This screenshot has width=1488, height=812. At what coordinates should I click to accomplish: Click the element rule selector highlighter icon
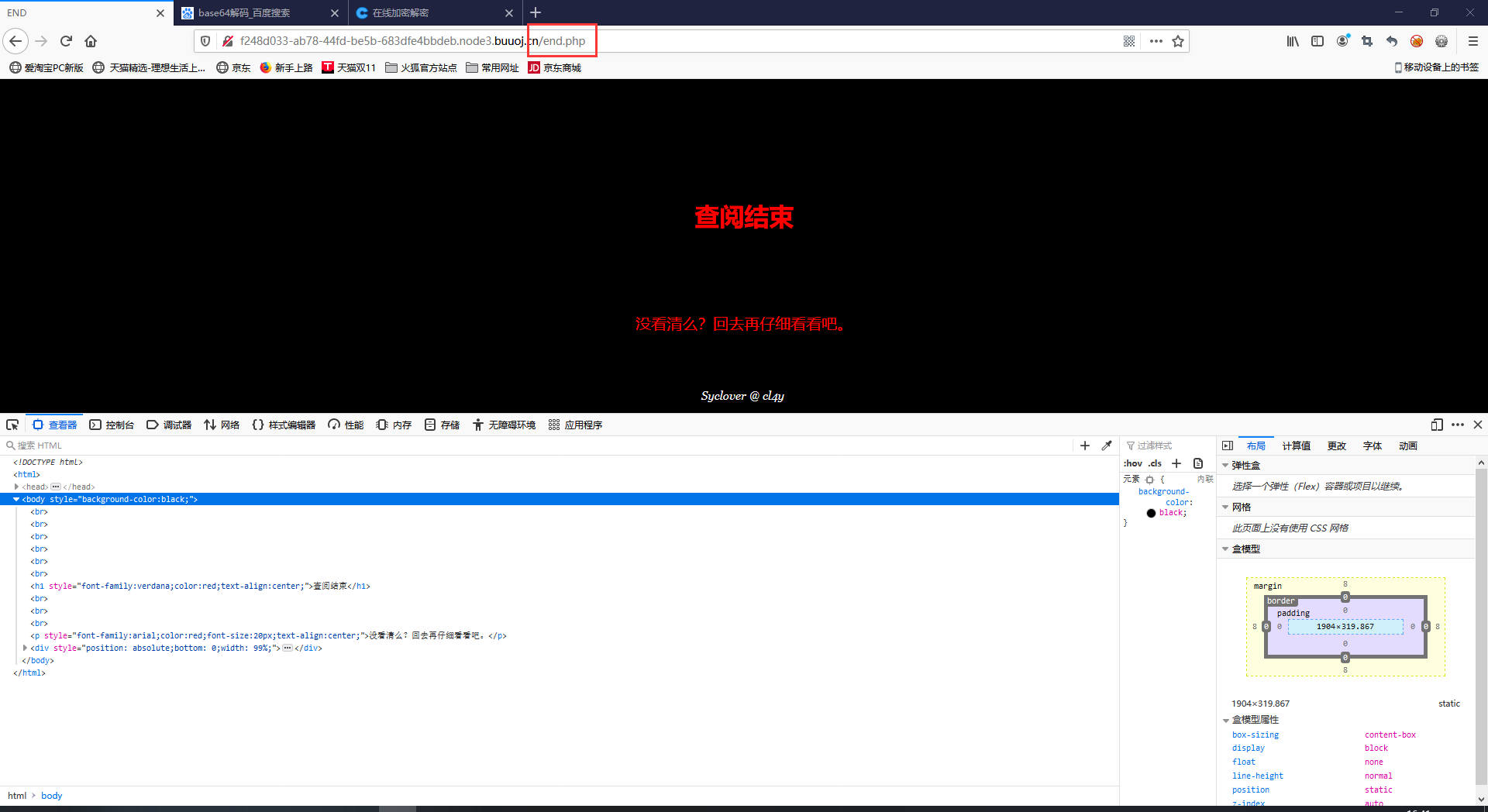1149,480
